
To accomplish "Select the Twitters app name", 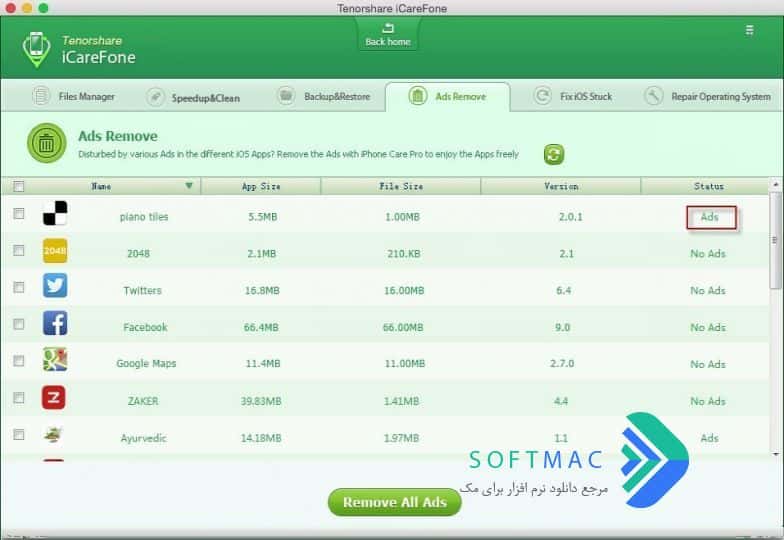I will (x=142, y=290).
